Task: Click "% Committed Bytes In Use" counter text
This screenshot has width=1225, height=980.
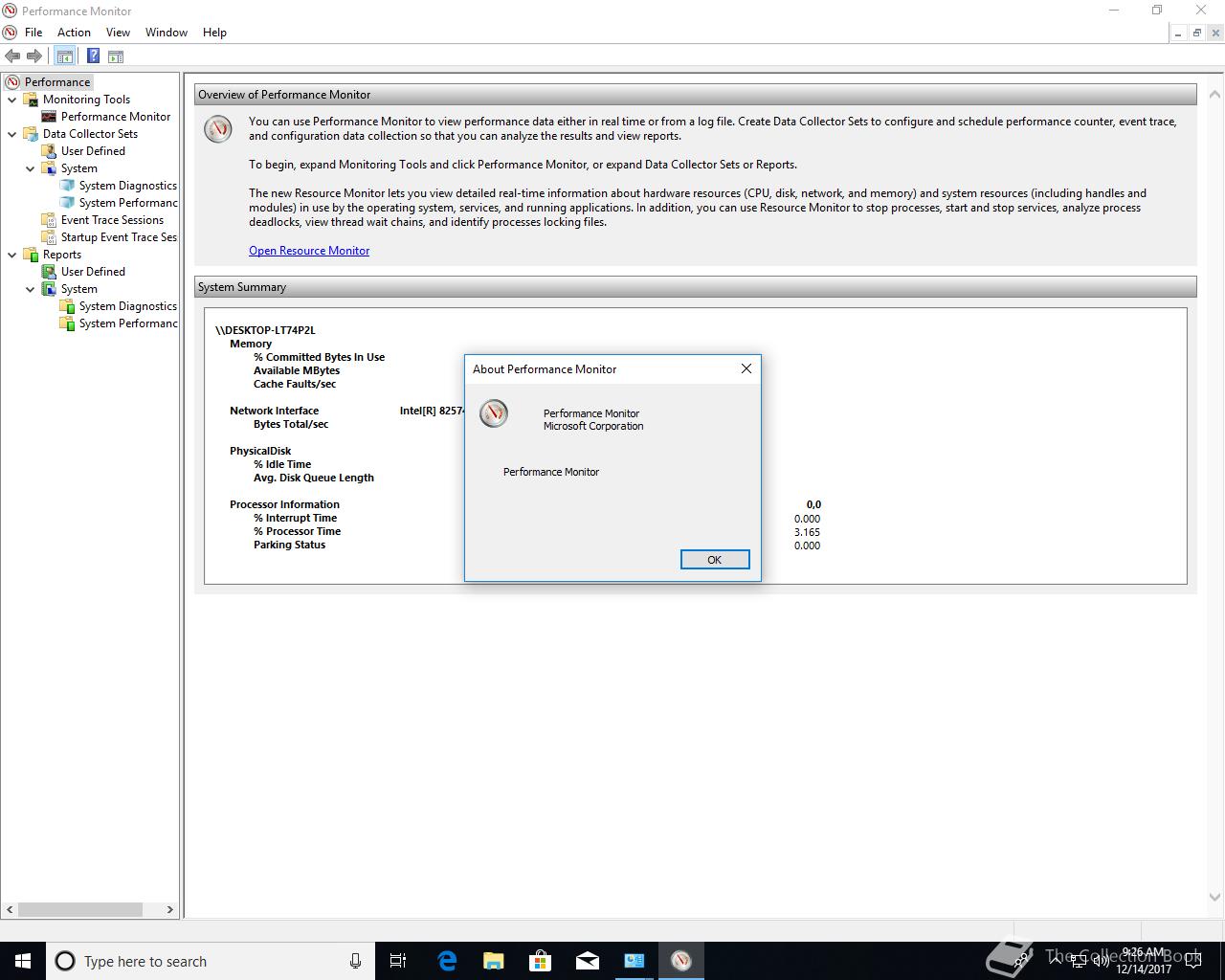Action: click(319, 357)
